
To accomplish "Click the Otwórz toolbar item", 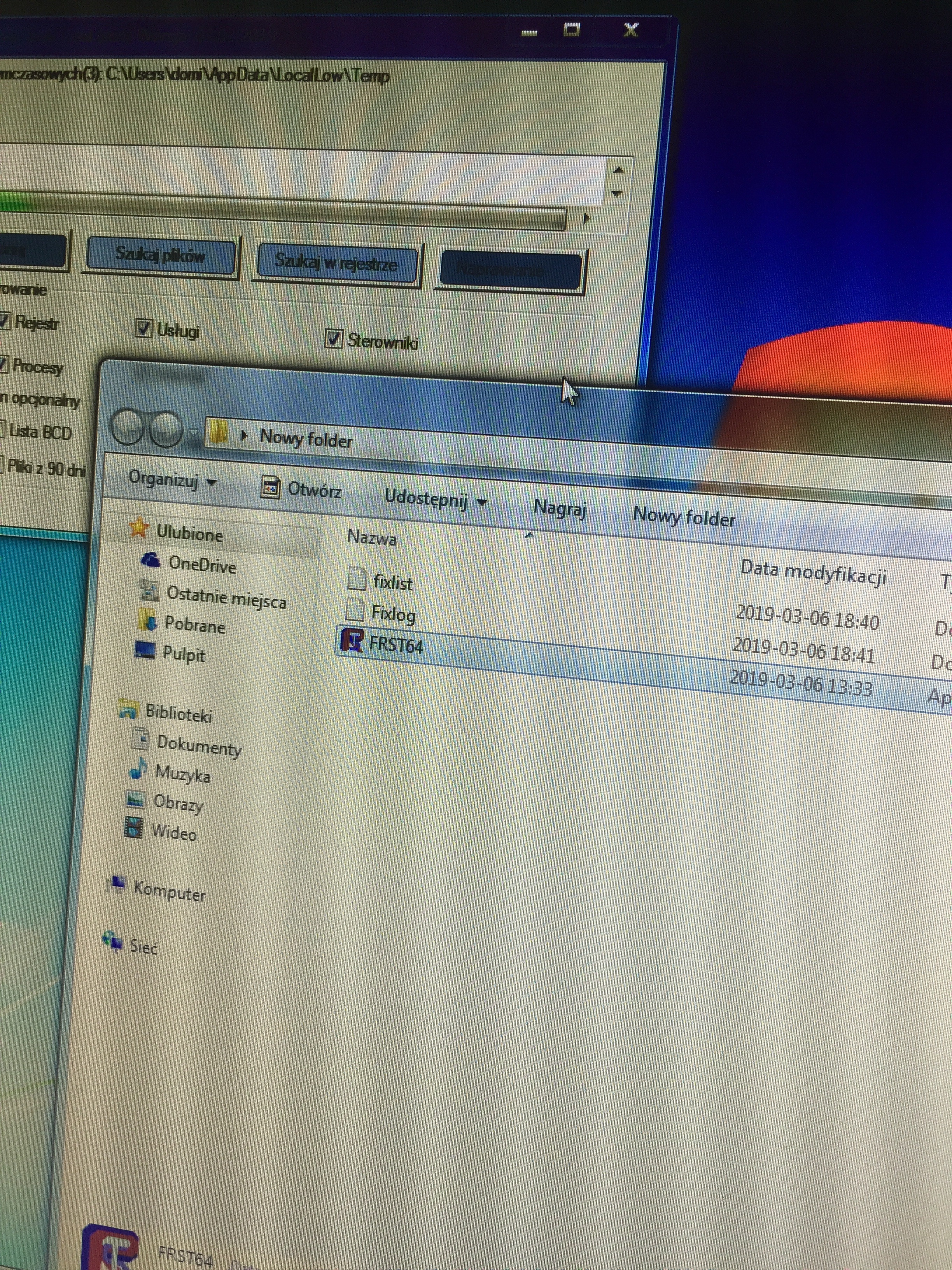I will pos(301,489).
